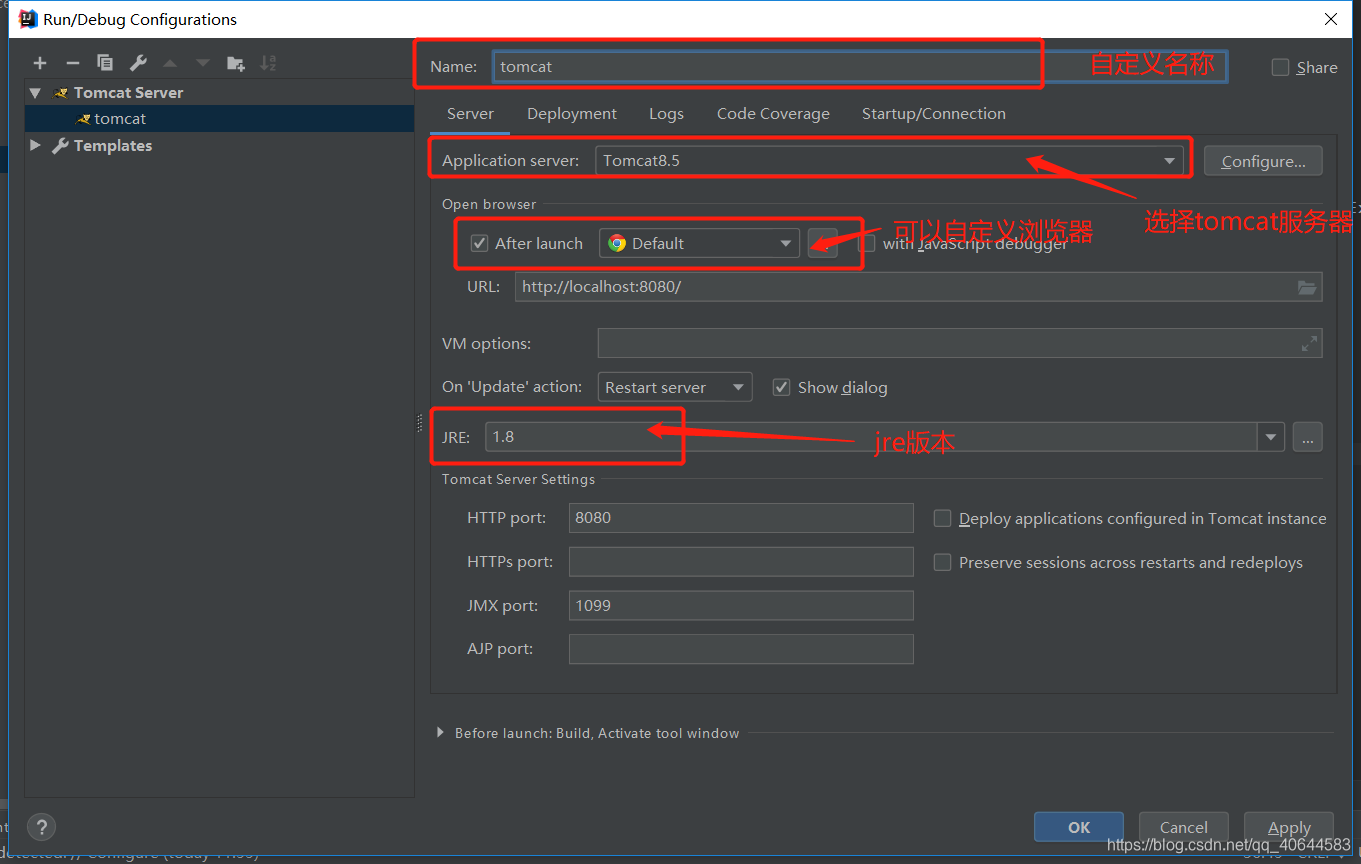Image resolution: width=1361 pixels, height=864 pixels.
Task: Open edit templates wrench icon
Action: click(x=138, y=63)
